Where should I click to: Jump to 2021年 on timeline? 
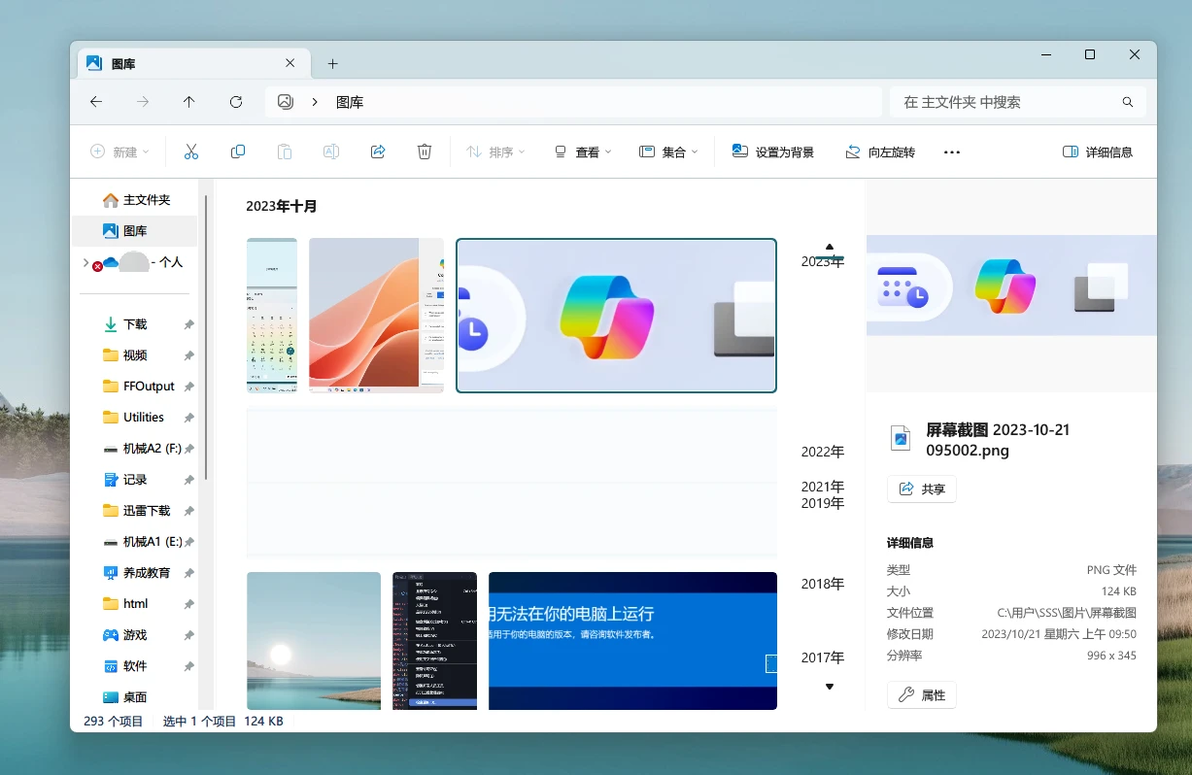pyautogui.click(x=823, y=487)
